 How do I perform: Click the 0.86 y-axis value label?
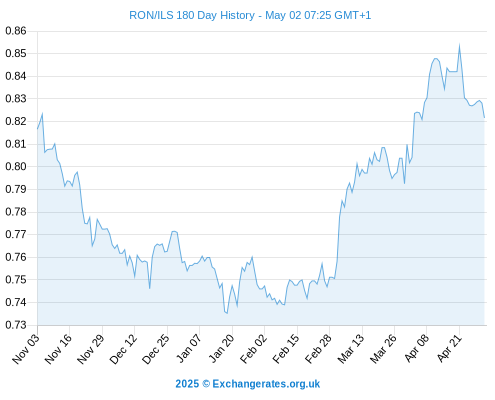(16, 31)
